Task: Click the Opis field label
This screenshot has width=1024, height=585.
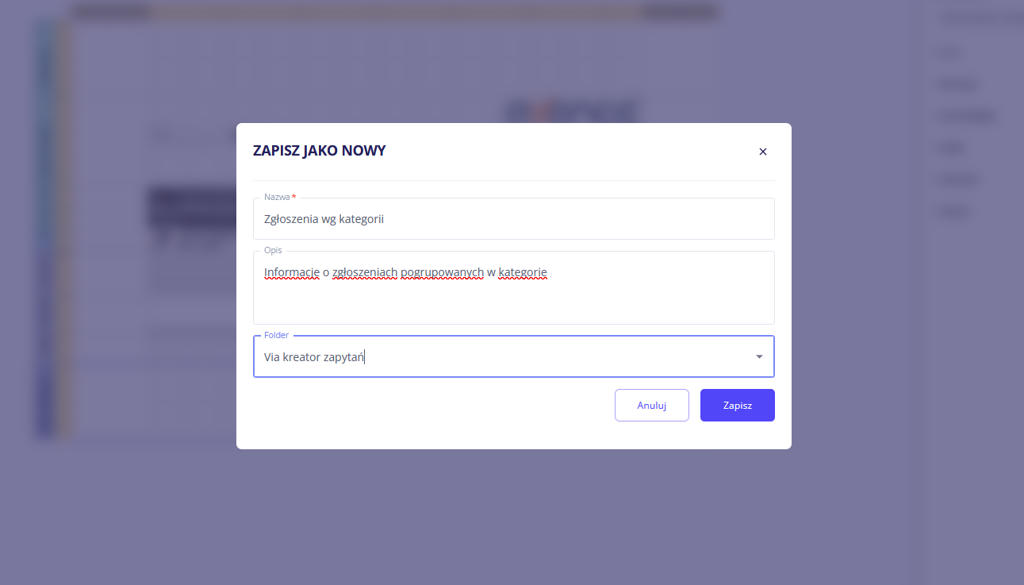Action: point(273,250)
